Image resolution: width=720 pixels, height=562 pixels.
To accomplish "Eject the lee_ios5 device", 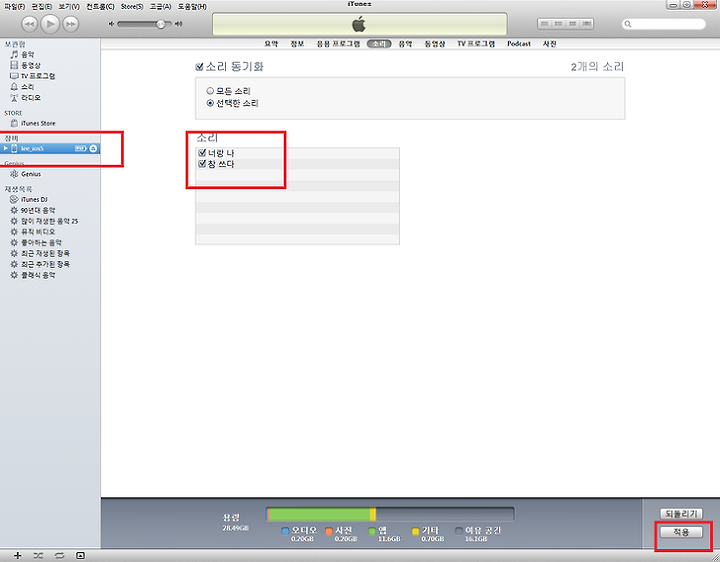I will click(93, 148).
